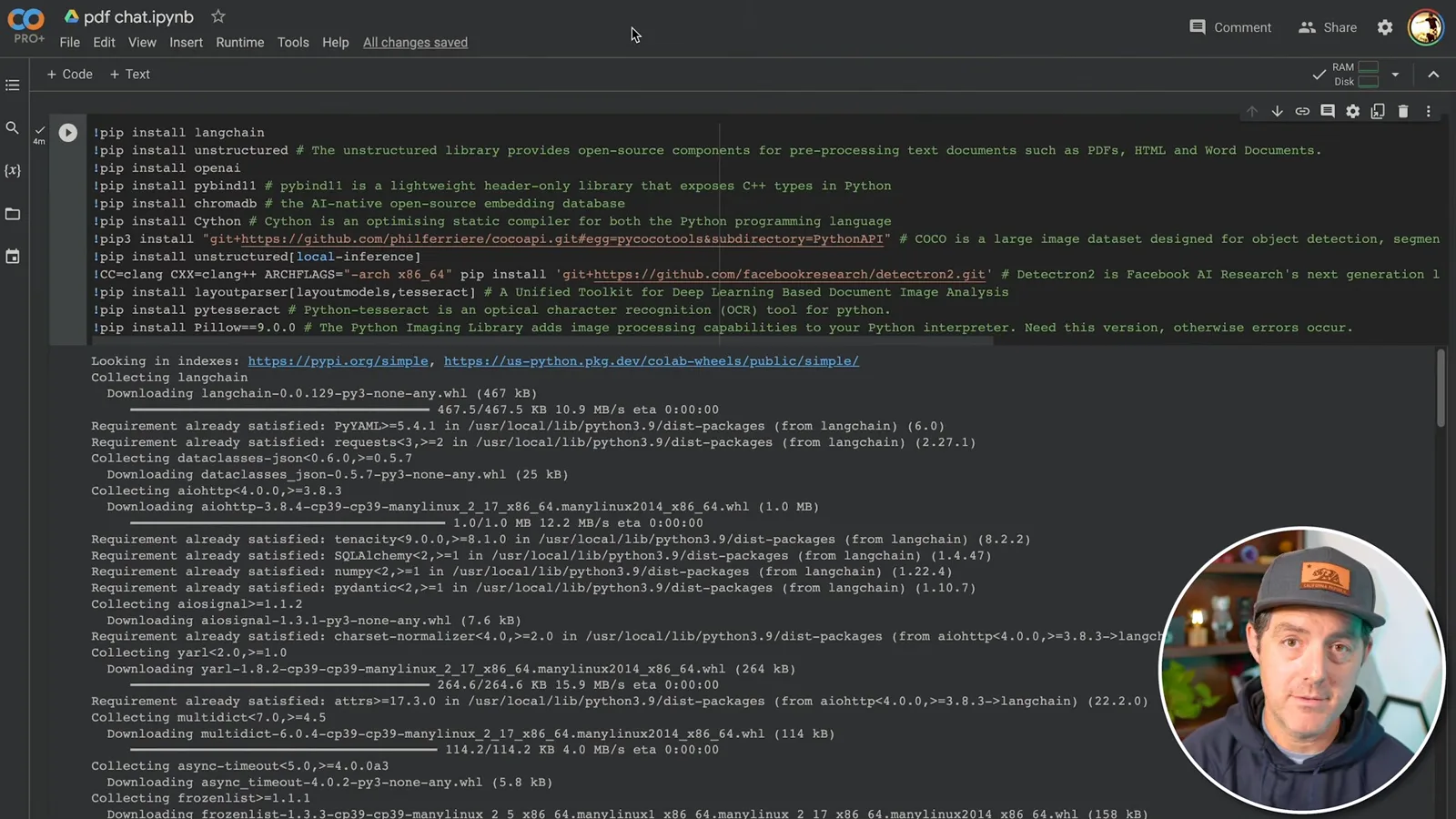Open the Help menu

click(335, 43)
